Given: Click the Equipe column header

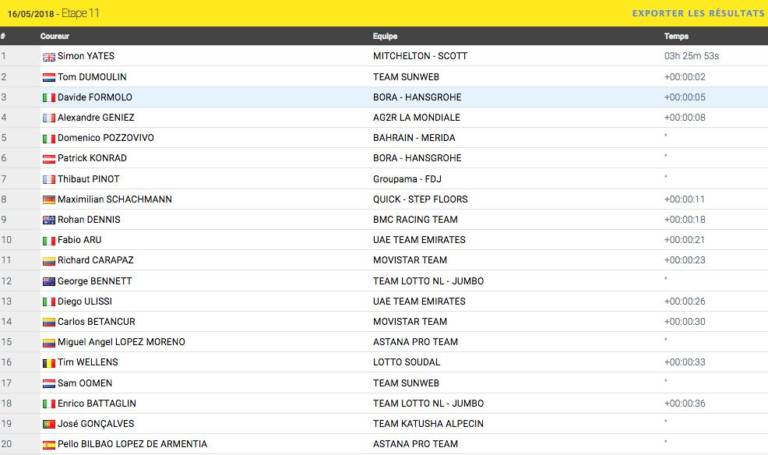Looking at the screenshot, I should (x=385, y=36).
